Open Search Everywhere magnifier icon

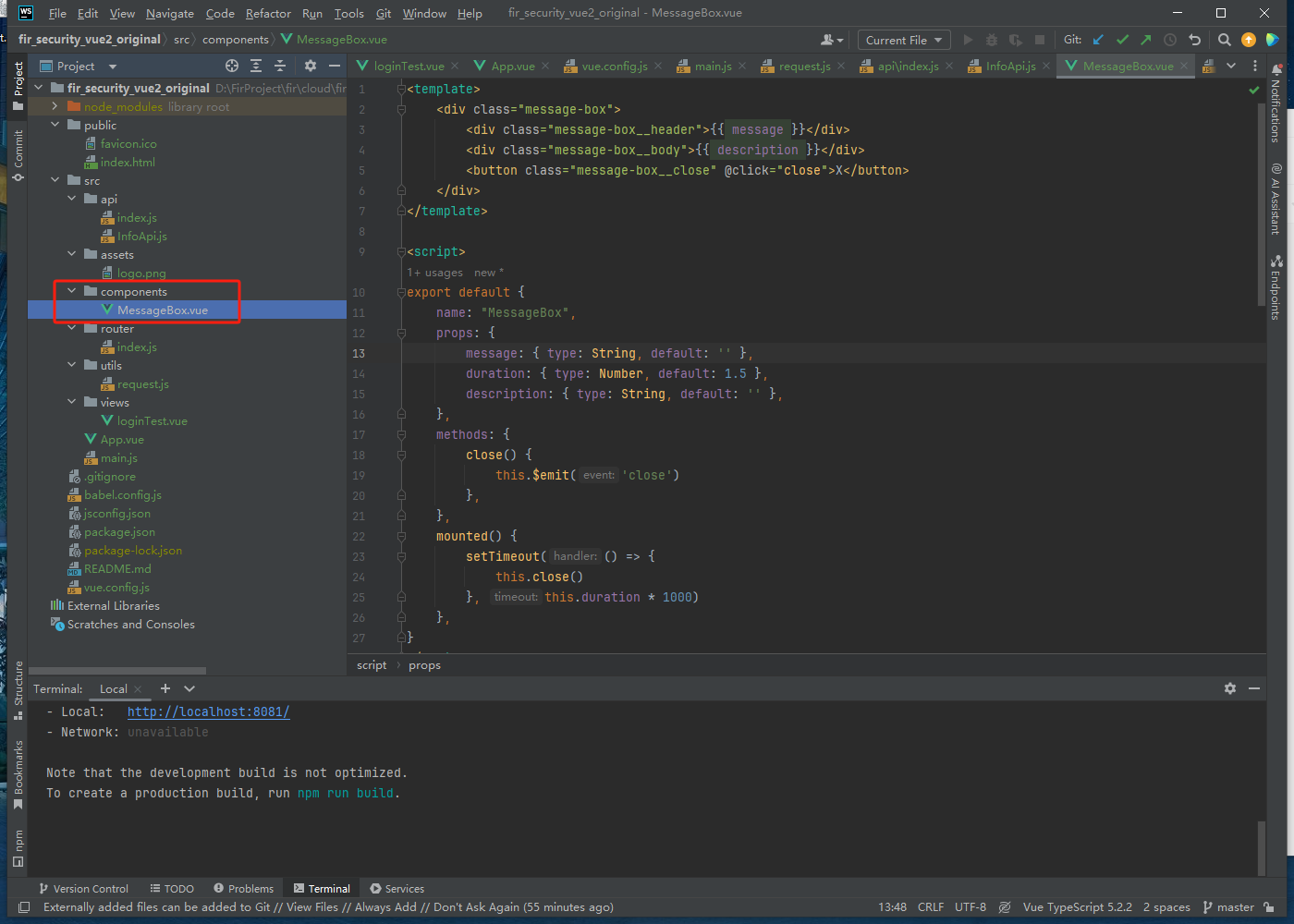(1225, 40)
